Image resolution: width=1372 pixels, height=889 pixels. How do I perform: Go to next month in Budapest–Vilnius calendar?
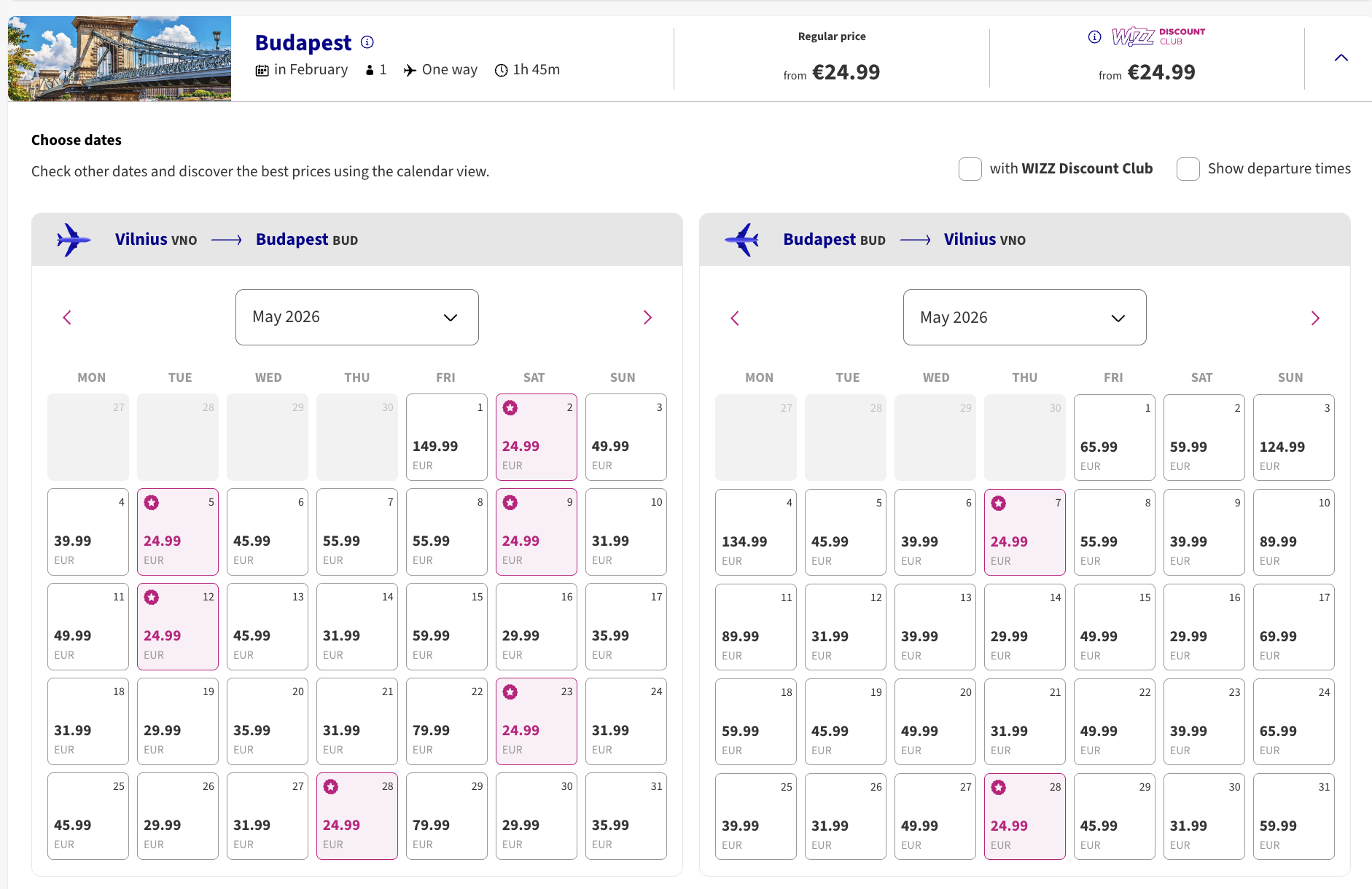(x=1314, y=318)
